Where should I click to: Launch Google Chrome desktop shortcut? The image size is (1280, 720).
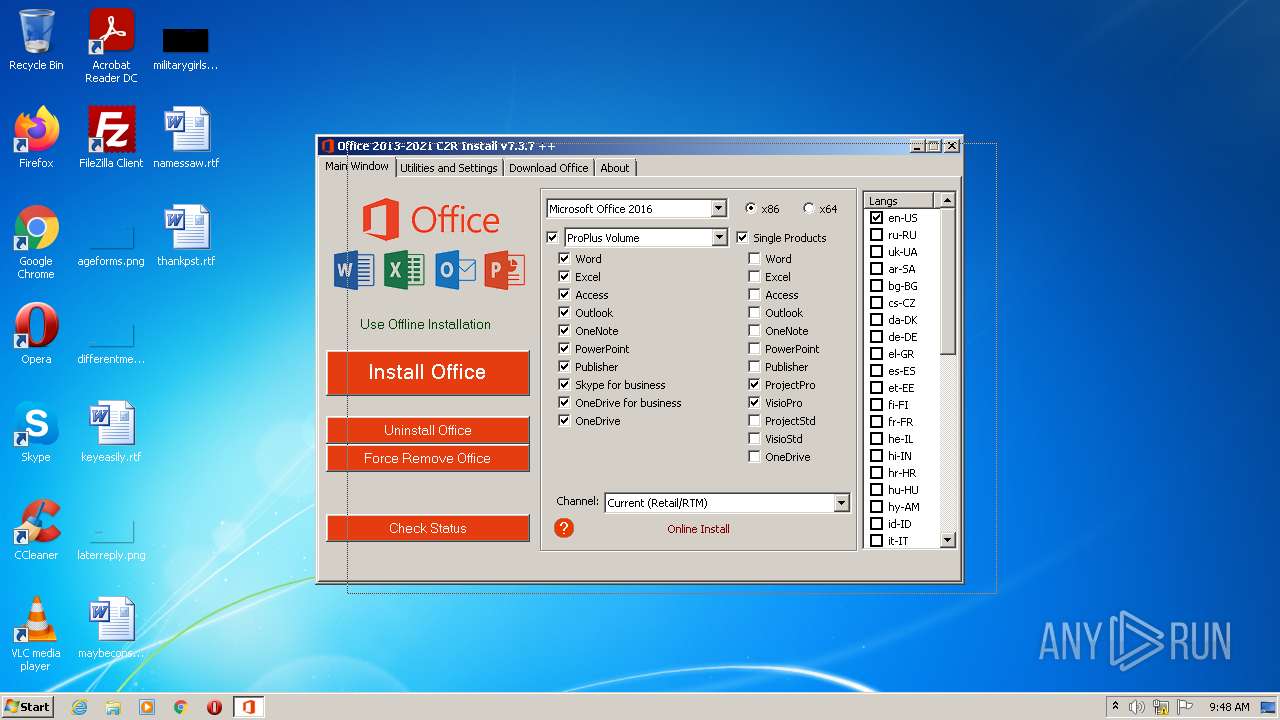[36, 242]
